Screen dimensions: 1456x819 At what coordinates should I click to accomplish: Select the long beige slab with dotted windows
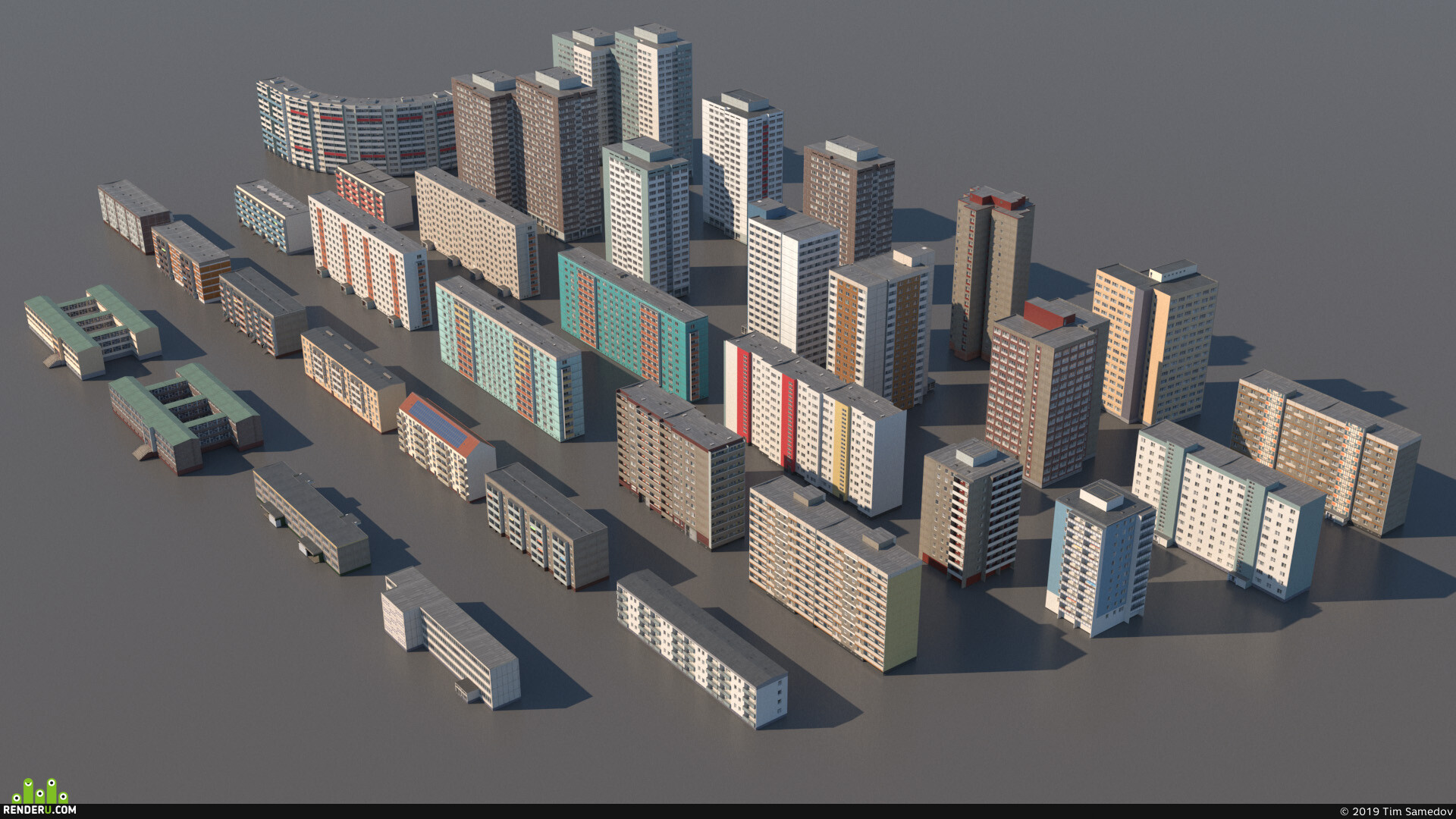point(477,232)
